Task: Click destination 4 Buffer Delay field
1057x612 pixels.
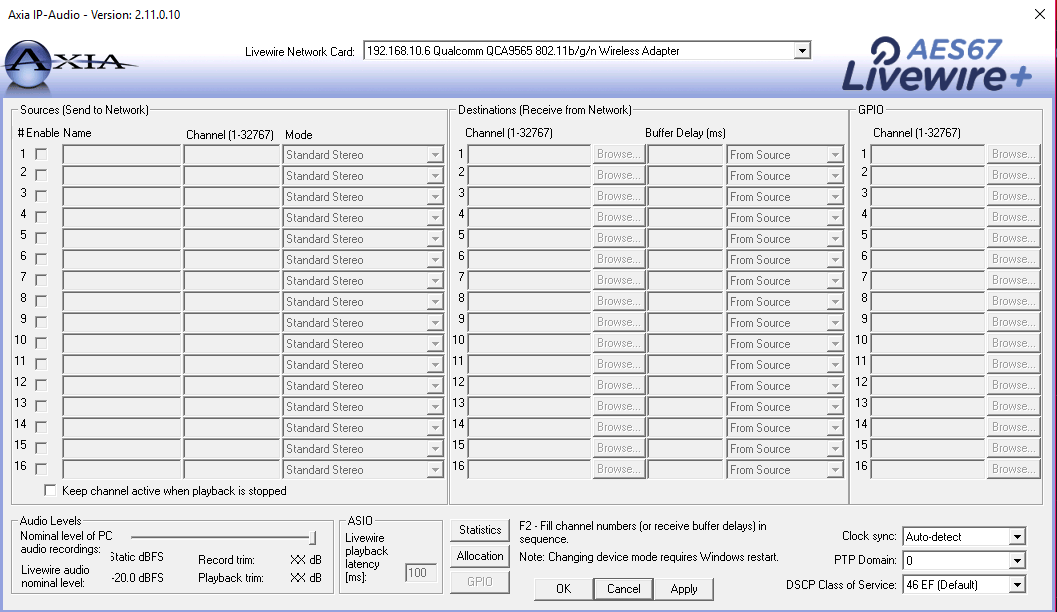Action: click(x=686, y=218)
